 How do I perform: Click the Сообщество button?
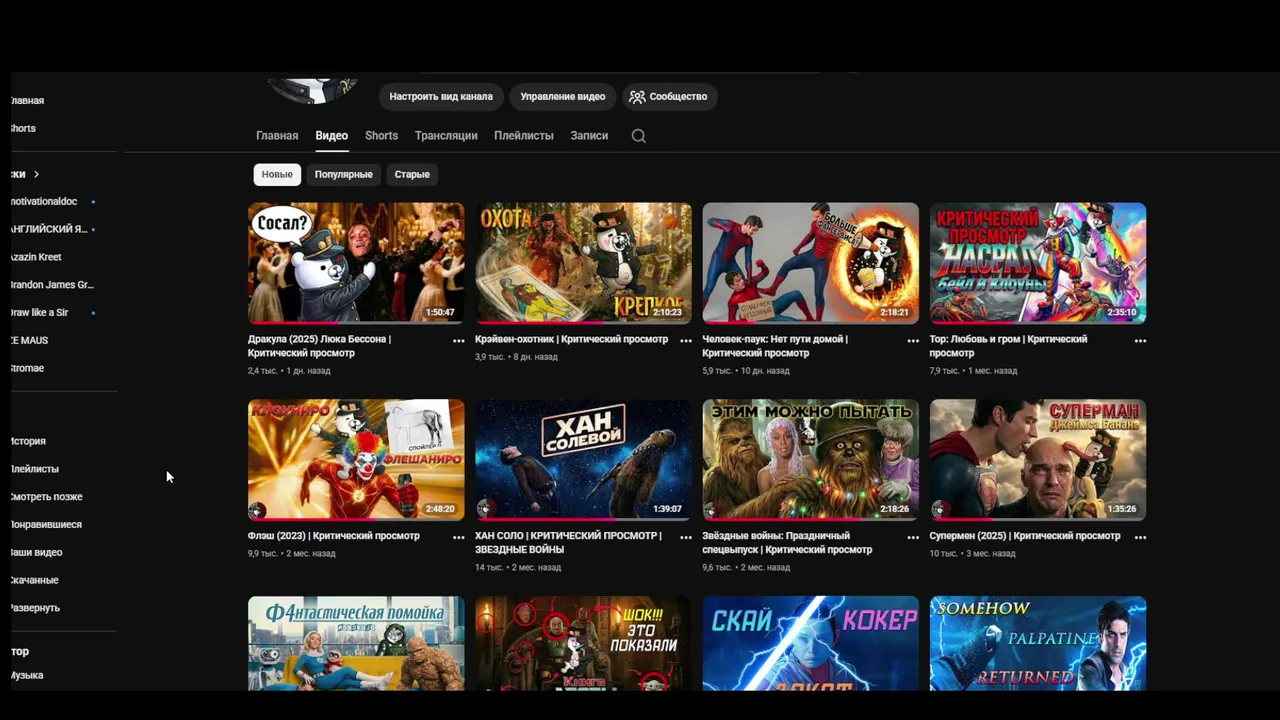click(668, 97)
